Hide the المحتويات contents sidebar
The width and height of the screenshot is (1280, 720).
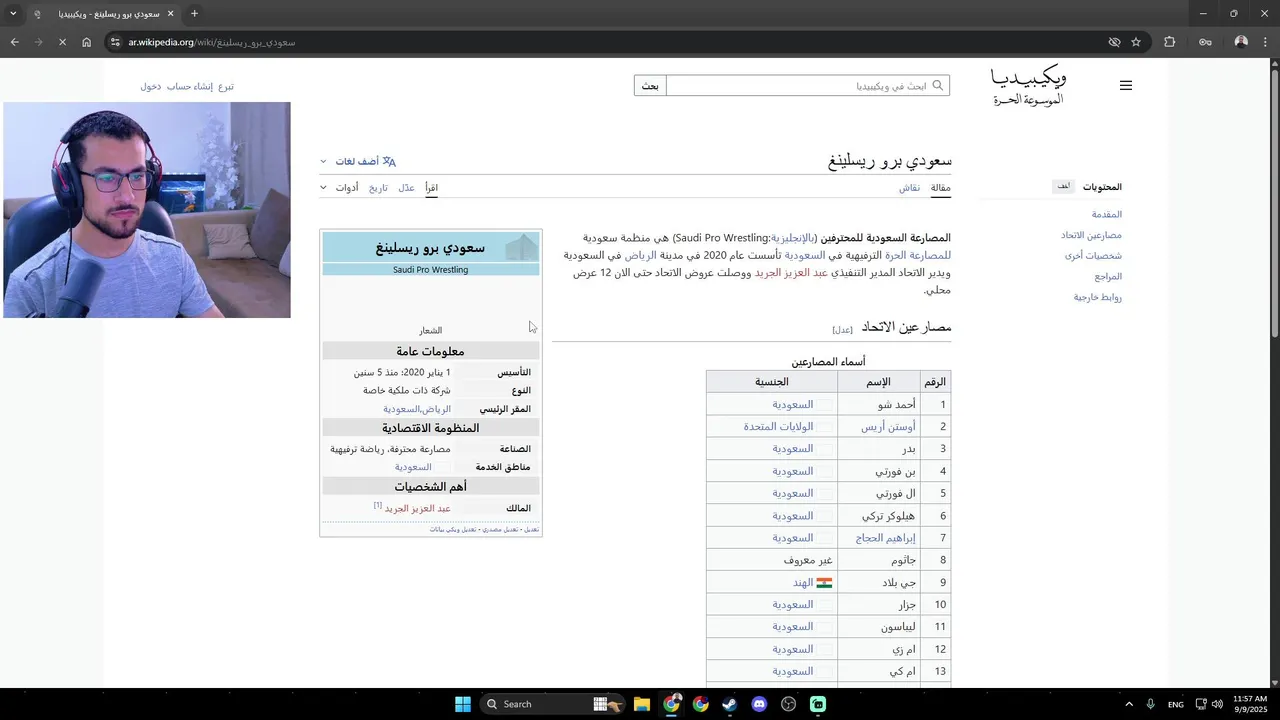pos(1064,187)
